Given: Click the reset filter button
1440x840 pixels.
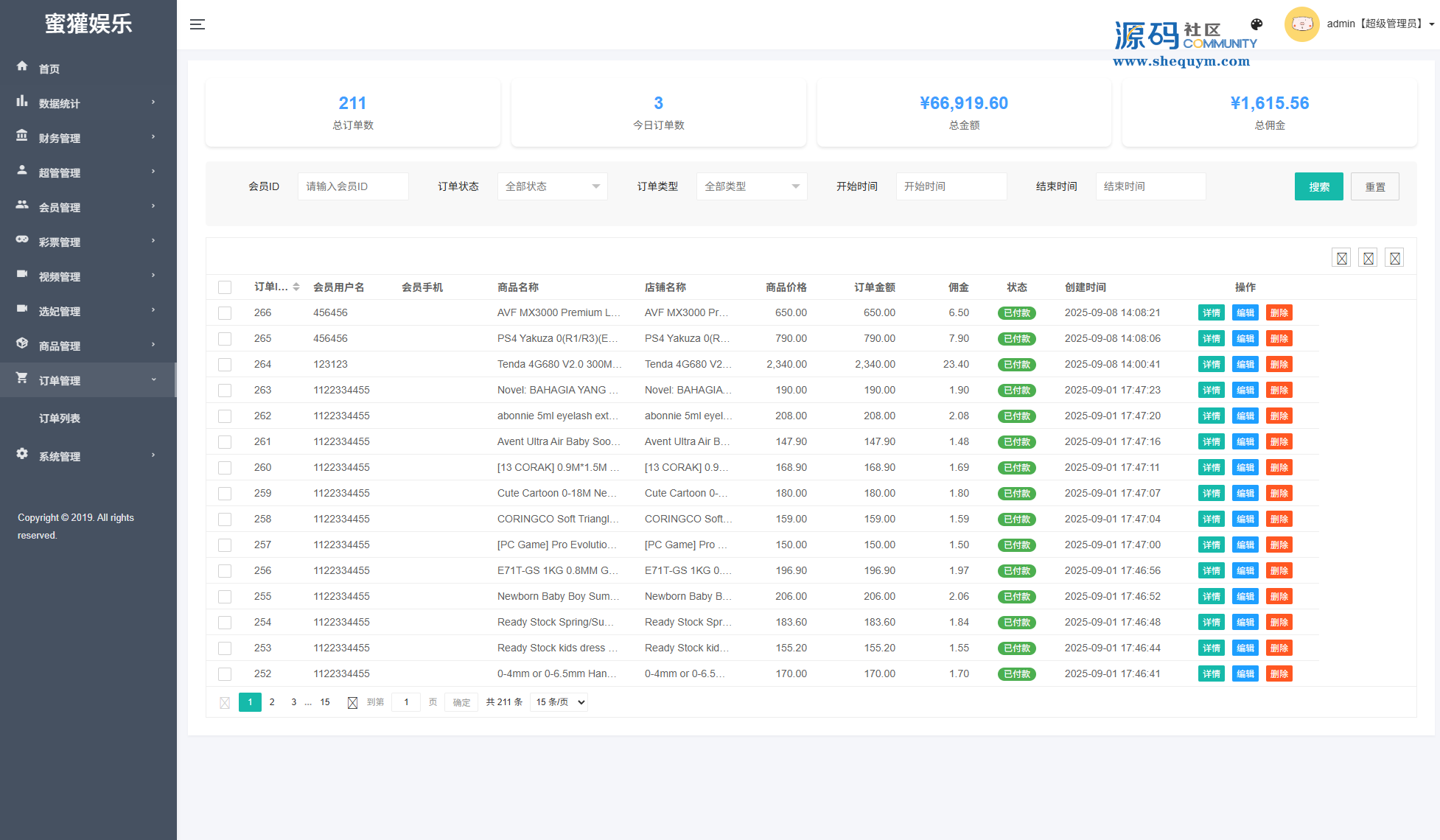Looking at the screenshot, I should click(1374, 186).
